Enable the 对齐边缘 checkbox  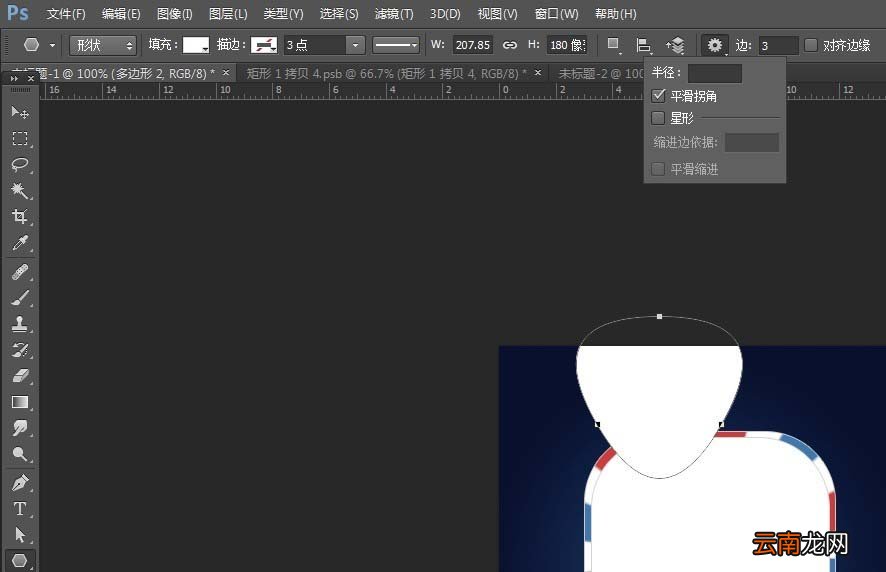pyautogui.click(x=811, y=45)
